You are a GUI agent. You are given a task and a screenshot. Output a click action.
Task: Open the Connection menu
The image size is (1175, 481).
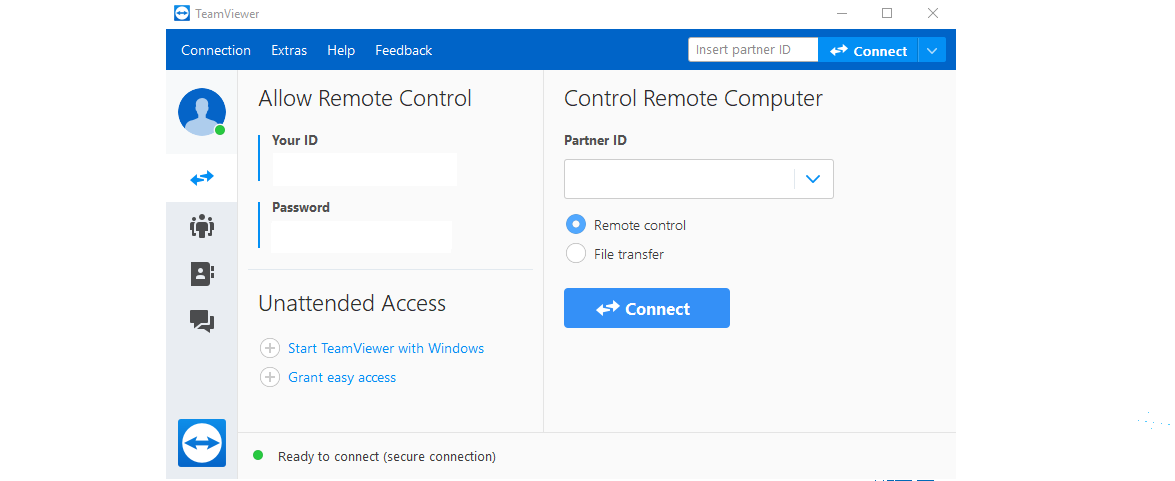pyautogui.click(x=216, y=50)
